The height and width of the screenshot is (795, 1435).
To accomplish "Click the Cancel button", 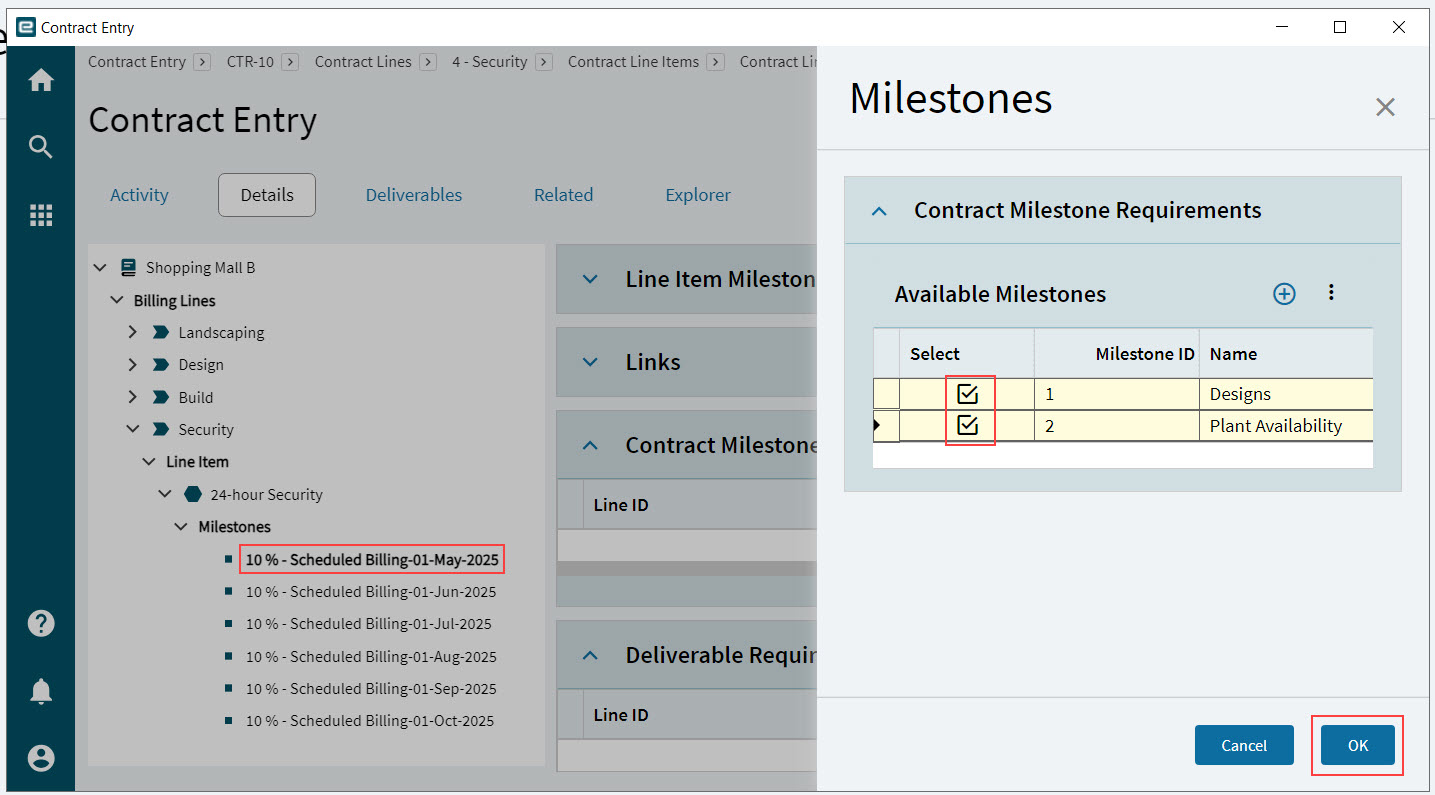I will (x=1244, y=745).
